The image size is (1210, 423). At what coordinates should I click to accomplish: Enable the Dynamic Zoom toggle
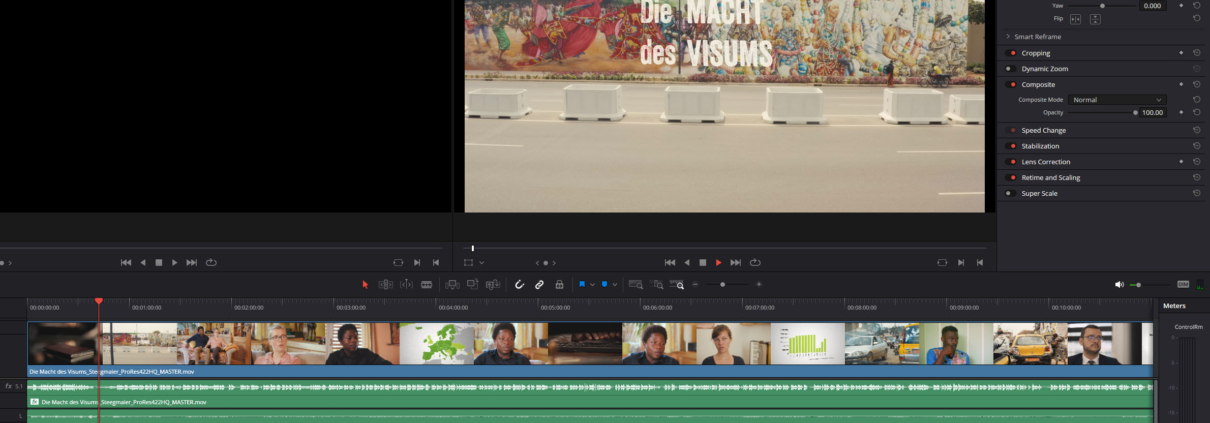pyautogui.click(x=1009, y=69)
